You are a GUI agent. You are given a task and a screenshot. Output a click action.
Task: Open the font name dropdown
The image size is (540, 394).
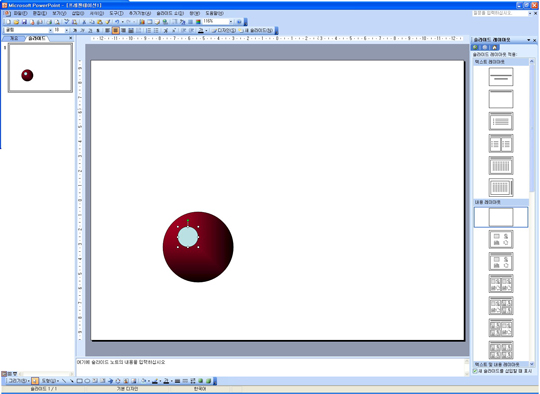pos(51,30)
